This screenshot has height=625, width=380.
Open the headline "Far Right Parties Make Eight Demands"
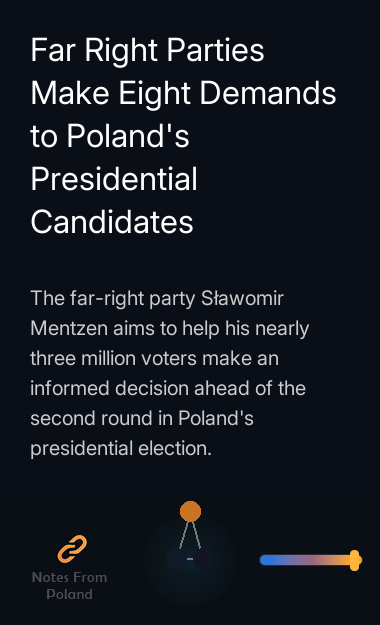coord(183,71)
